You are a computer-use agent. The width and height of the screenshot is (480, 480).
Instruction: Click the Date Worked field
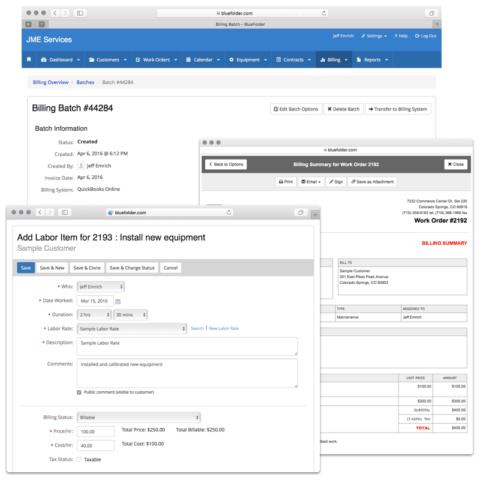click(95, 301)
